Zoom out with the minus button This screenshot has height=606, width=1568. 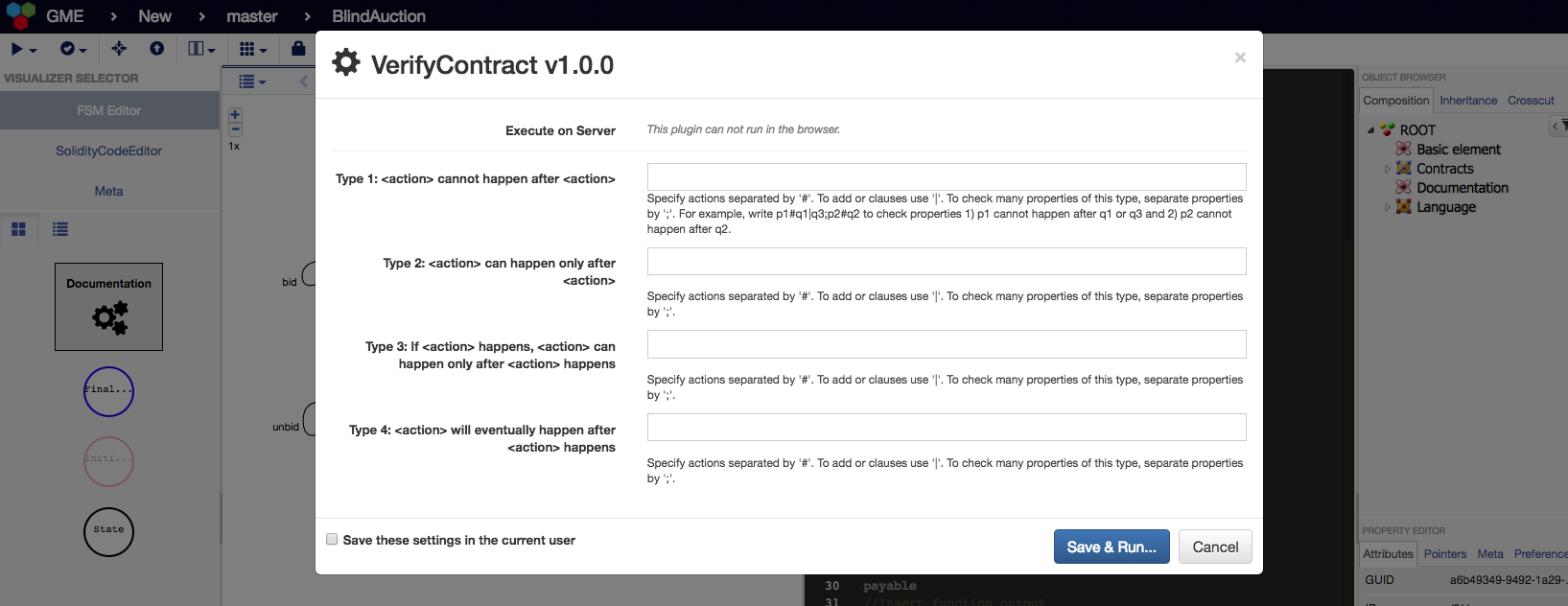[x=235, y=128]
